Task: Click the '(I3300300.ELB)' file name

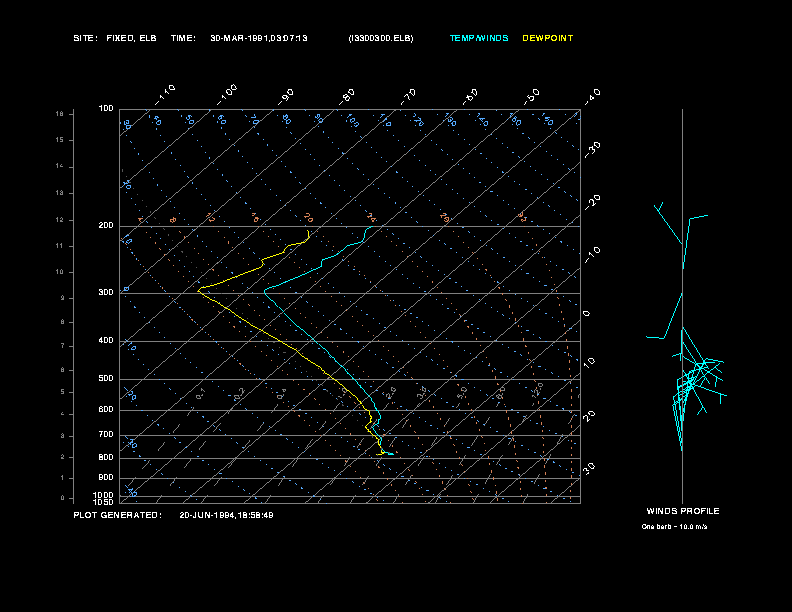Action: pos(381,38)
